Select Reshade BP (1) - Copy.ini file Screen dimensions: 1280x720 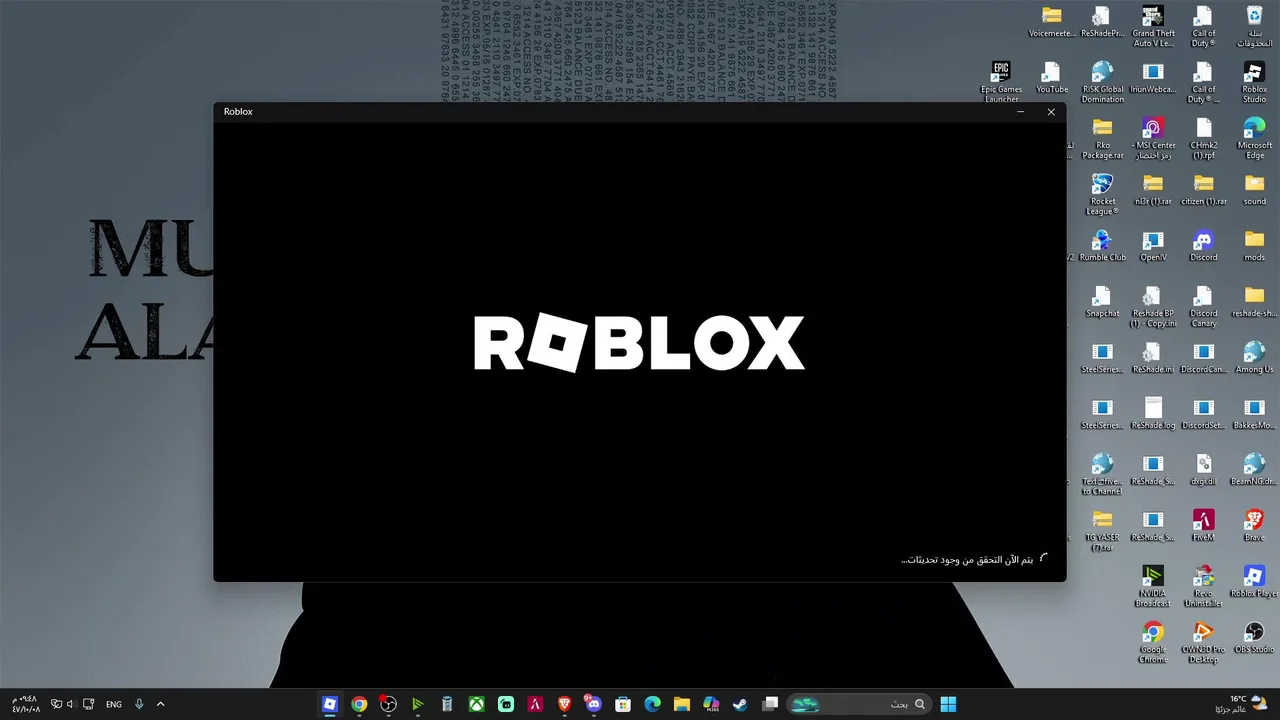pos(1153,307)
